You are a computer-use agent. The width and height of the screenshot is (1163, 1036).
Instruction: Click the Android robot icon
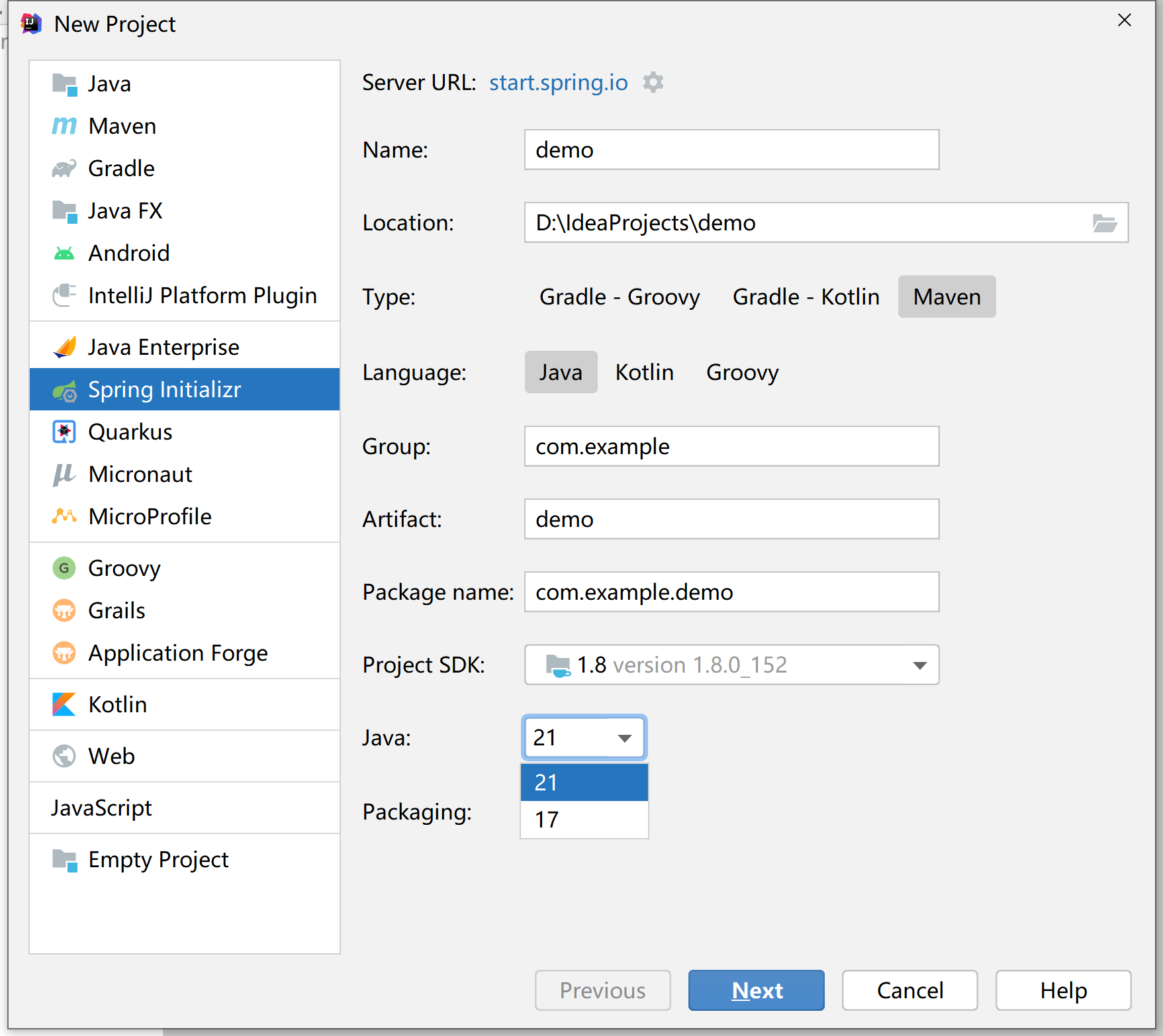[64, 254]
